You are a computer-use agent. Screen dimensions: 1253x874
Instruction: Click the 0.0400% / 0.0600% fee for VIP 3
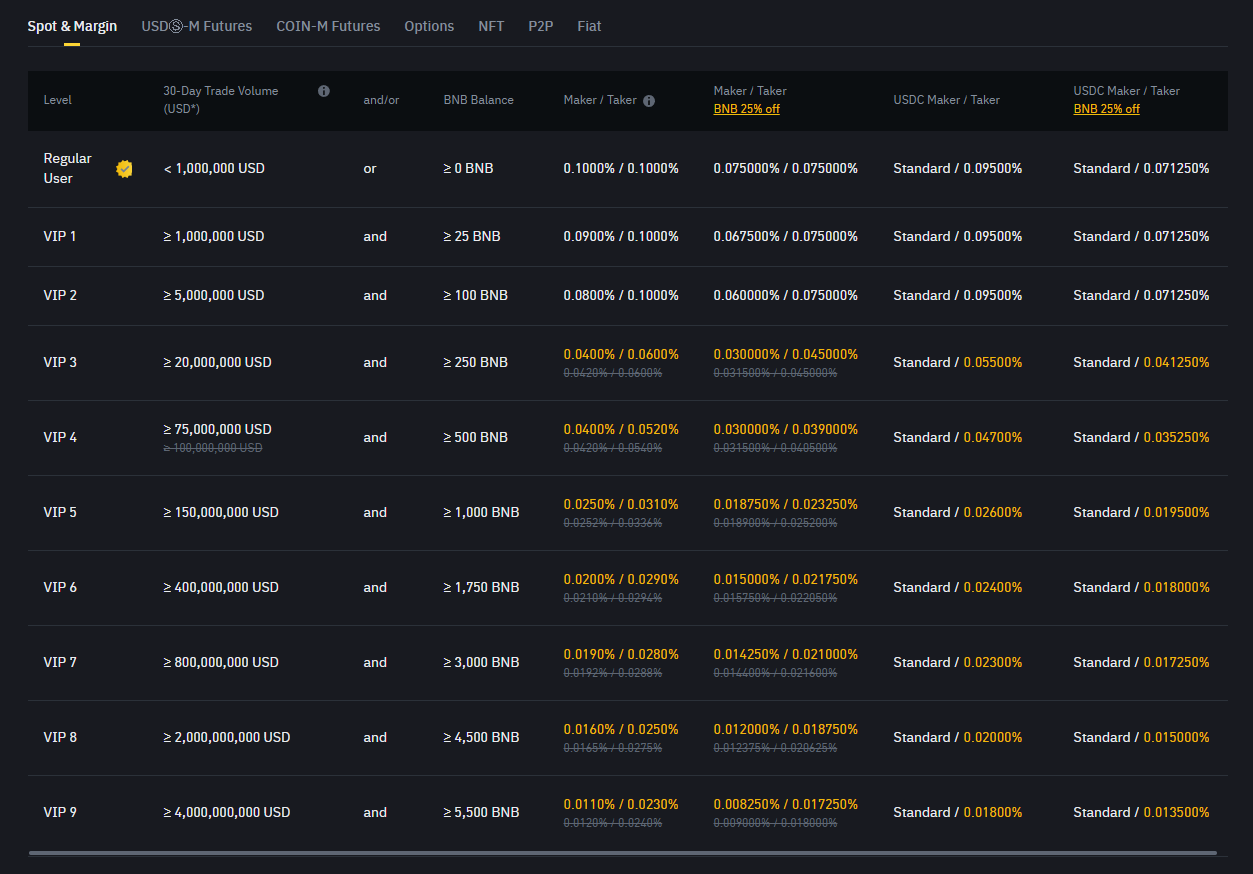621,354
